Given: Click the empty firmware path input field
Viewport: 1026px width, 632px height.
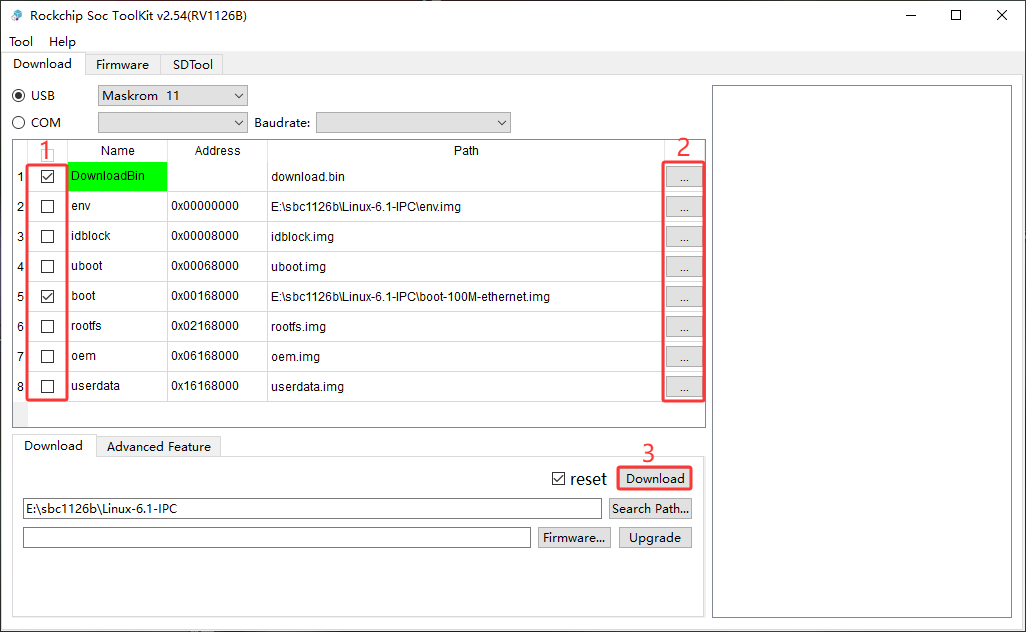Looking at the screenshot, I should [x=277, y=537].
